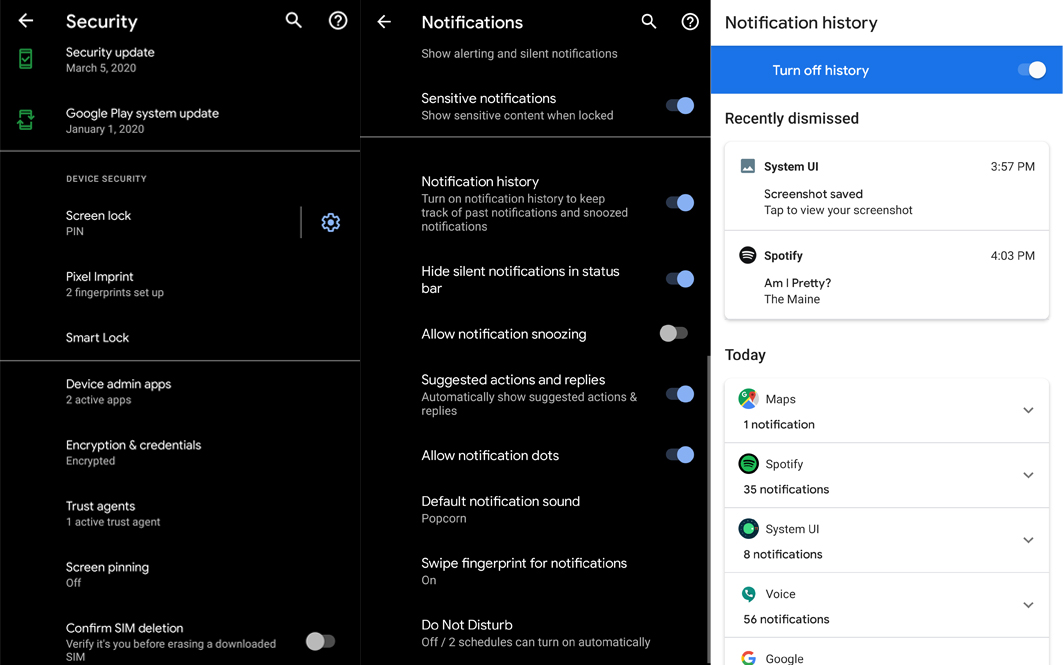Tap the 3:57 PM timestamp

coord(1012,166)
